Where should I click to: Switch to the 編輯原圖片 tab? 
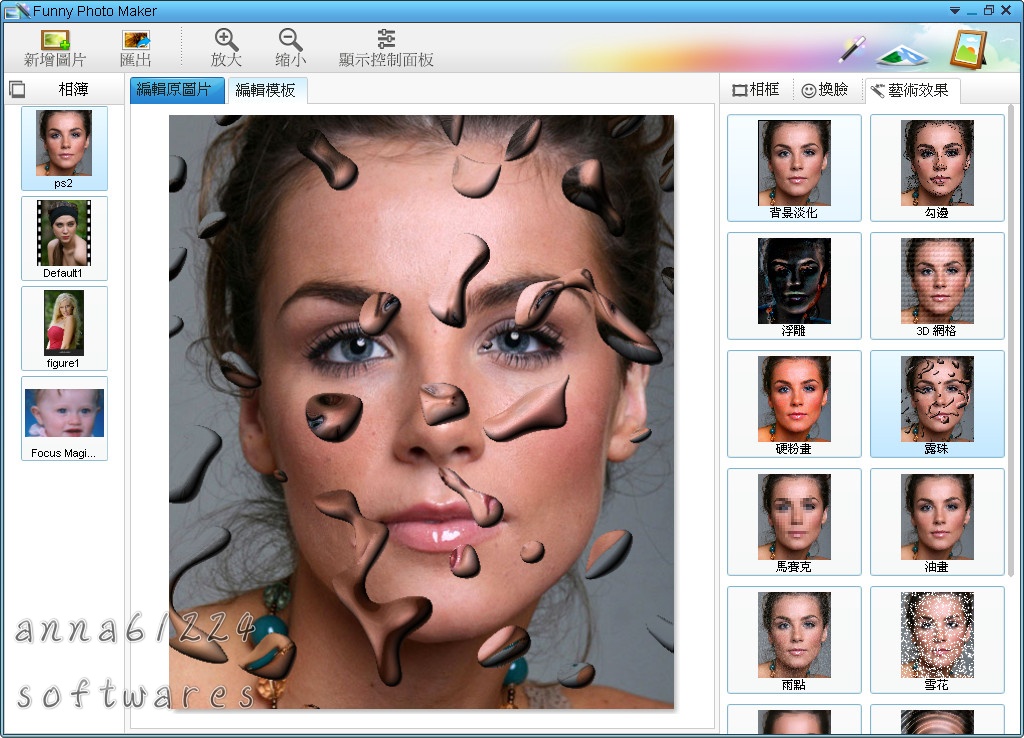177,90
